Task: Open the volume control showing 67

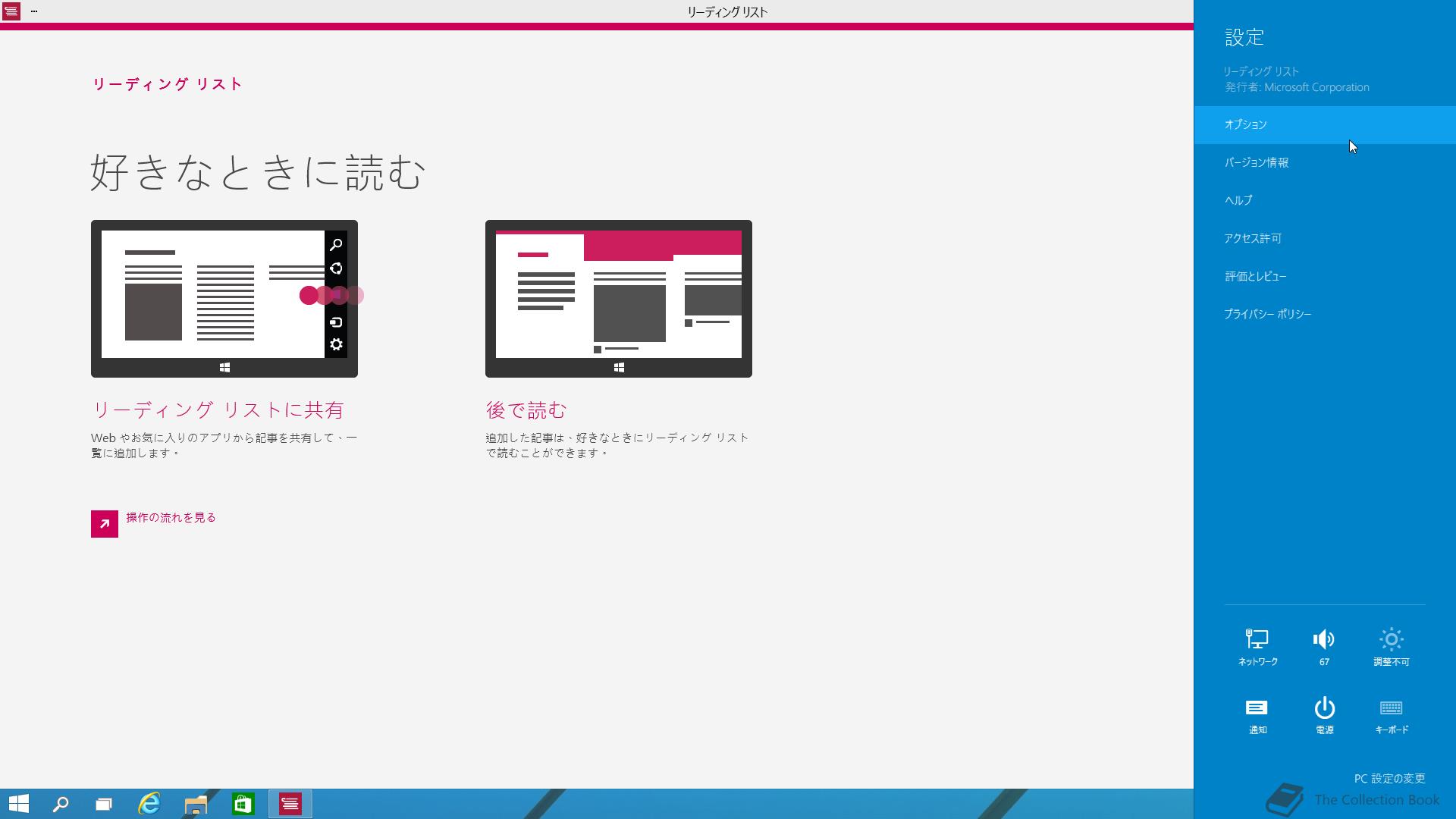Action: click(1324, 647)
